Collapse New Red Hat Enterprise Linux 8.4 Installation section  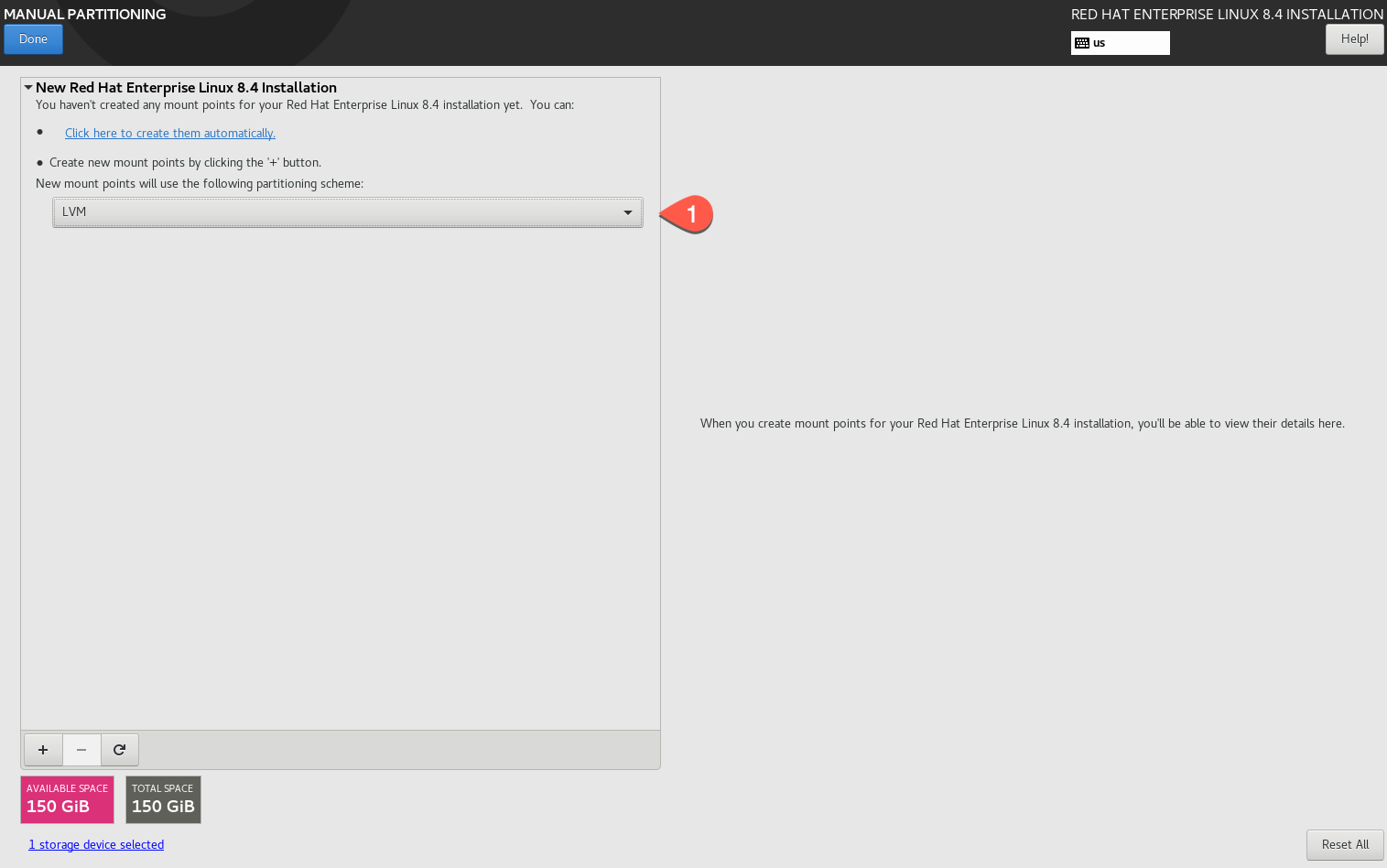coord(28,88)
